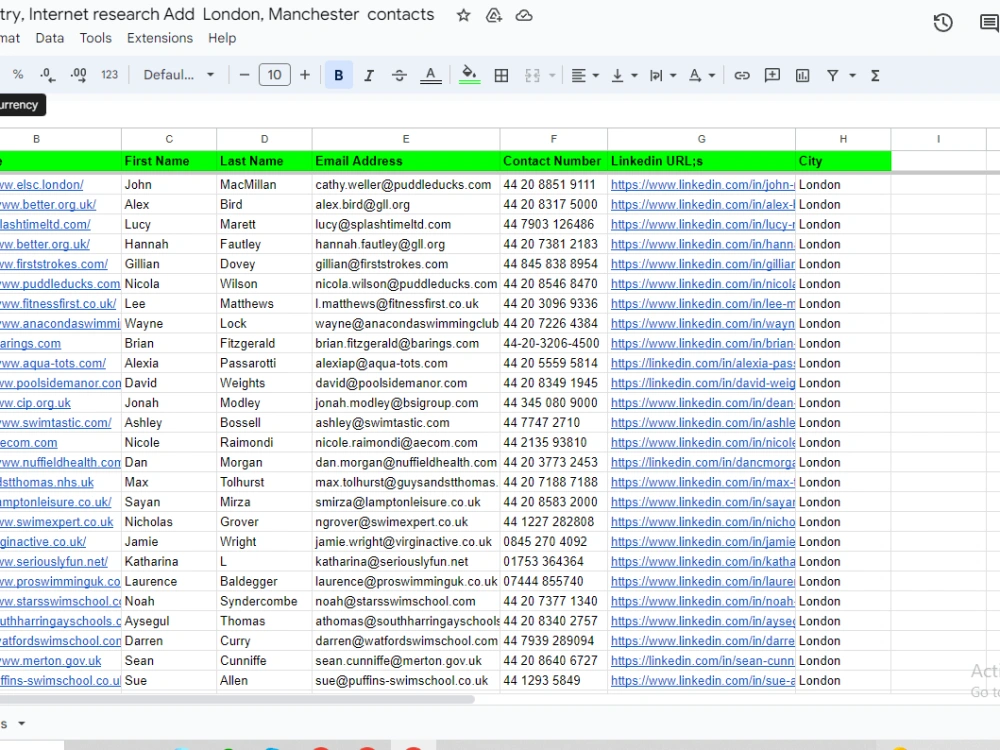
Task: Open the text color picker
Action: point(430,75)
